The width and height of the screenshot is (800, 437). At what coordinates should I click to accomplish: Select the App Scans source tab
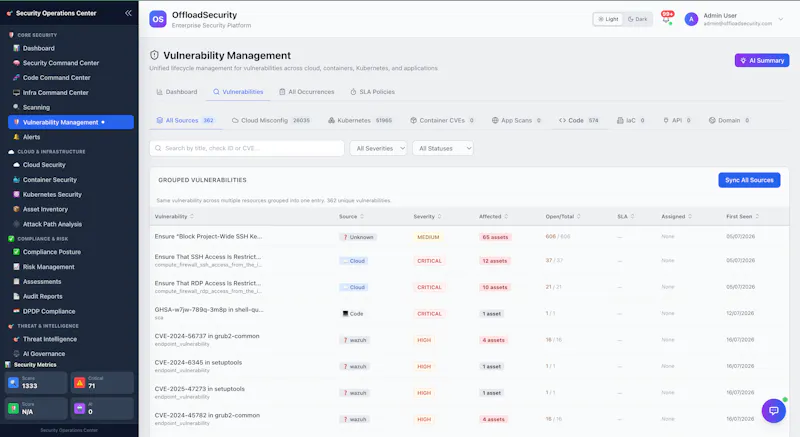click(x=516, y=120)
